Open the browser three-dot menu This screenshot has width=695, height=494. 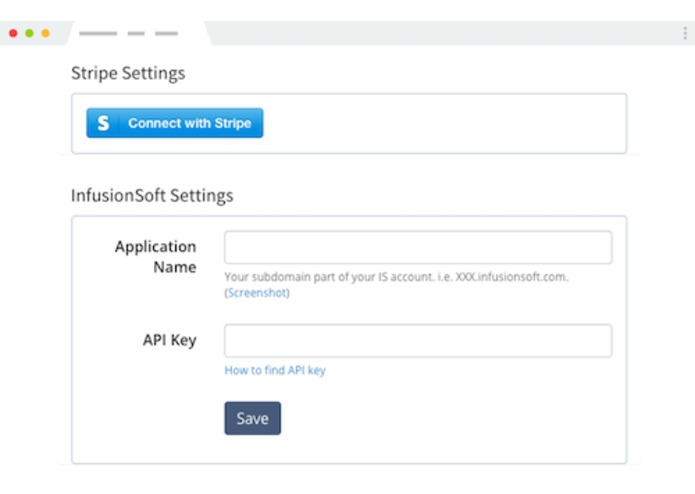[685, 33]
